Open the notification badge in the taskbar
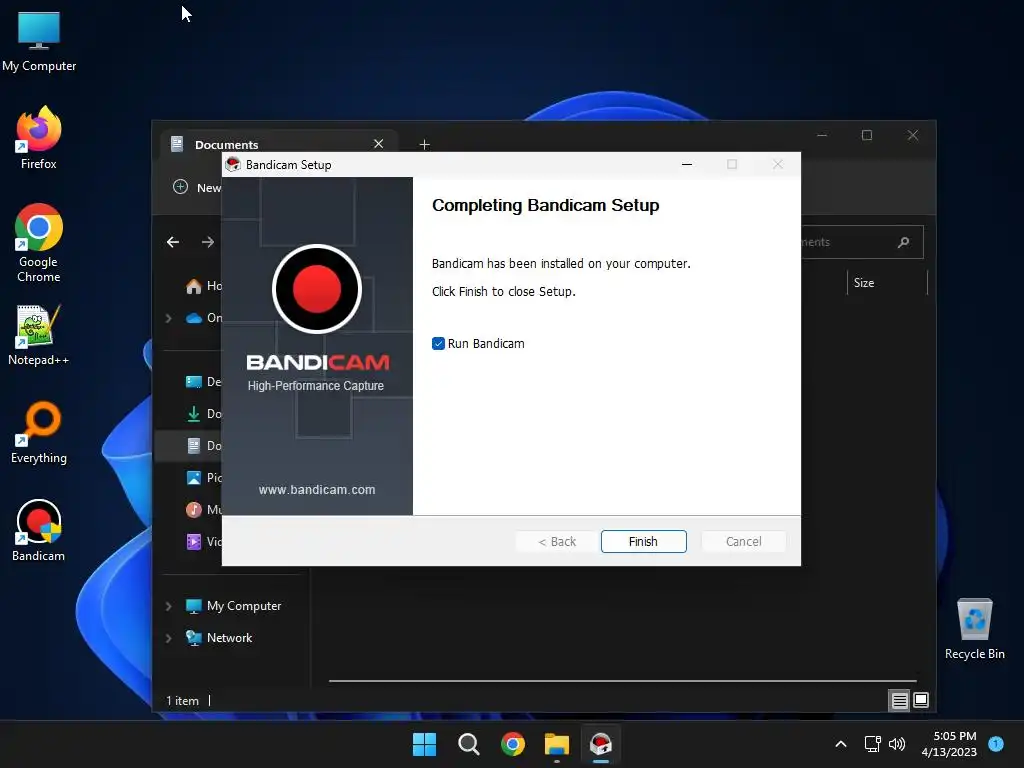The height and width of the screenshot is (768, 1024). pos(996,743)
